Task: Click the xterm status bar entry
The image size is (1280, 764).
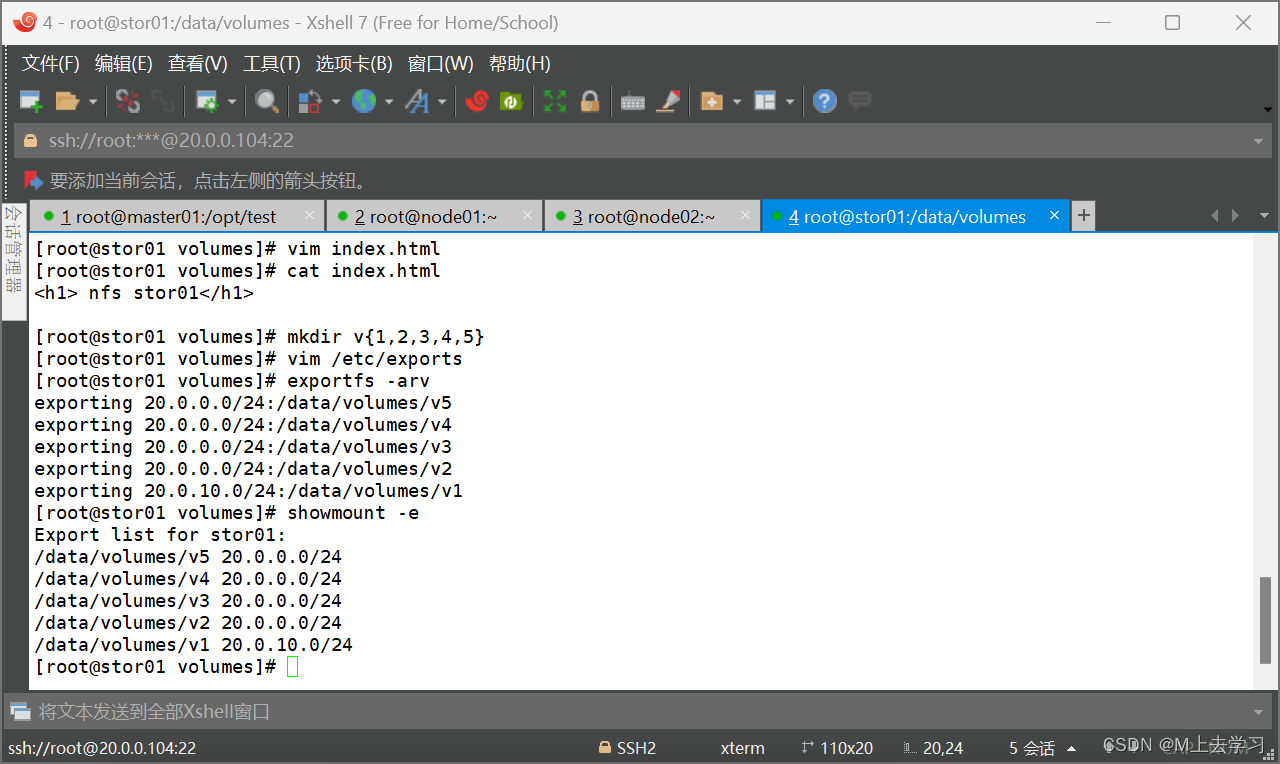Action: tap(742, 748)
